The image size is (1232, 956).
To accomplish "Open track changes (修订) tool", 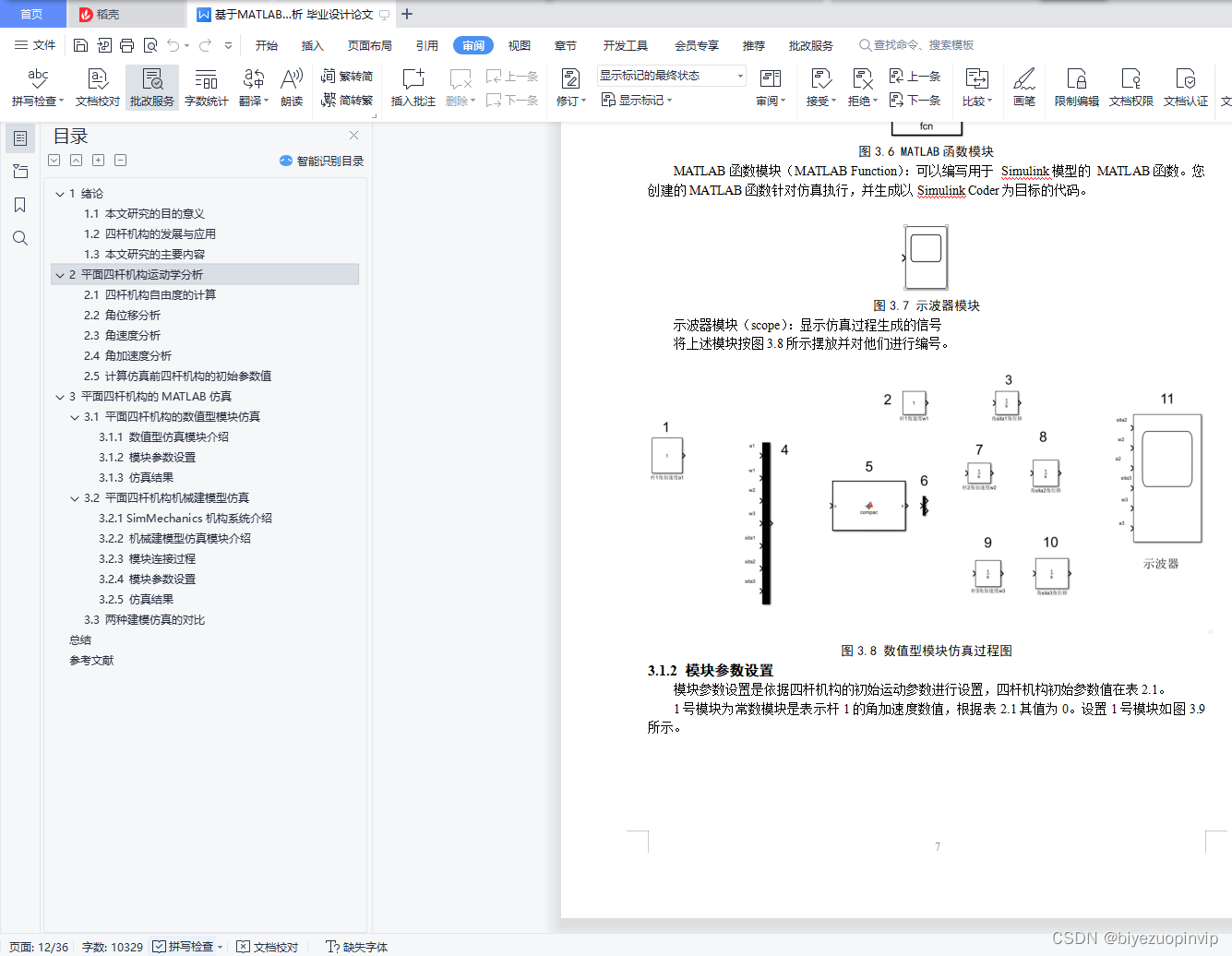I will 570,88.
